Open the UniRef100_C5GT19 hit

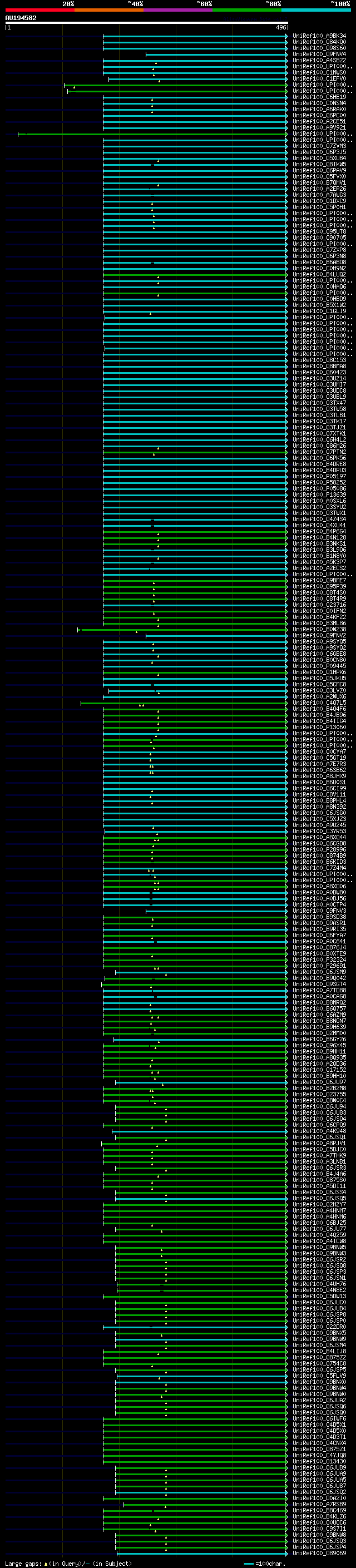tap(319, 758)
